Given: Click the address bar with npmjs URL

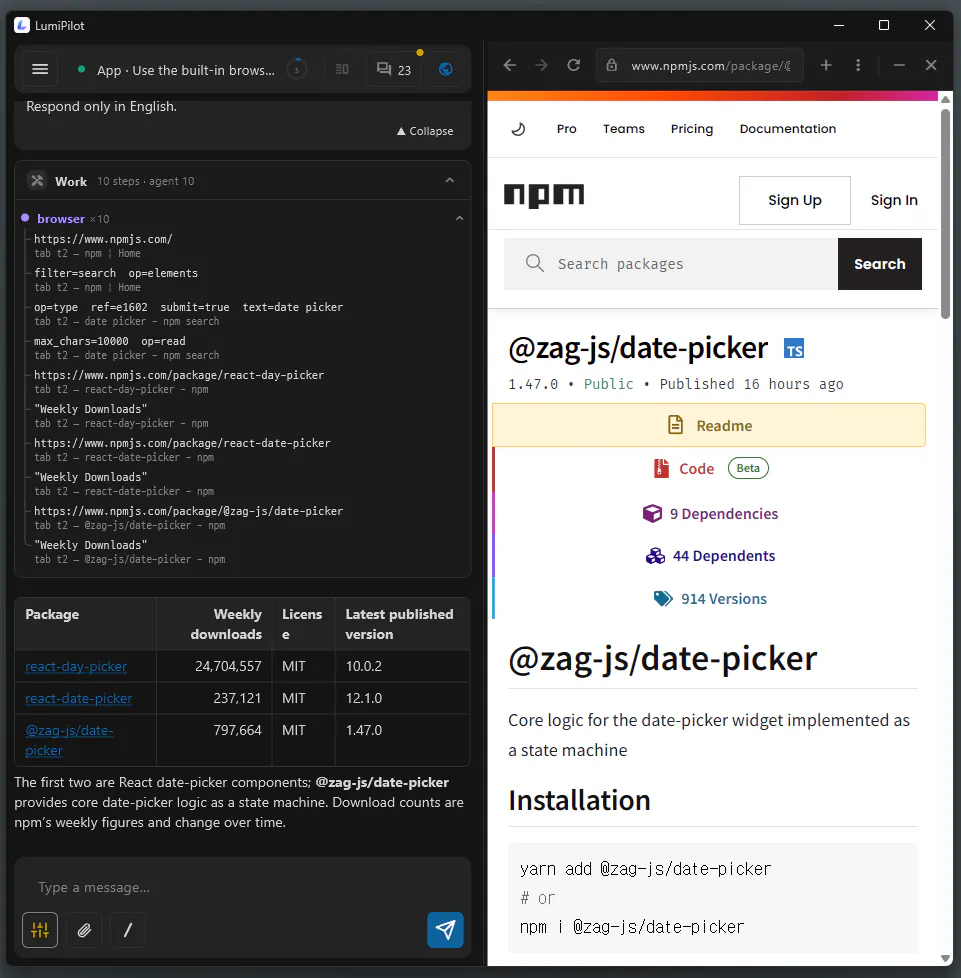Looking at the screenshot, I should [700, 65].
